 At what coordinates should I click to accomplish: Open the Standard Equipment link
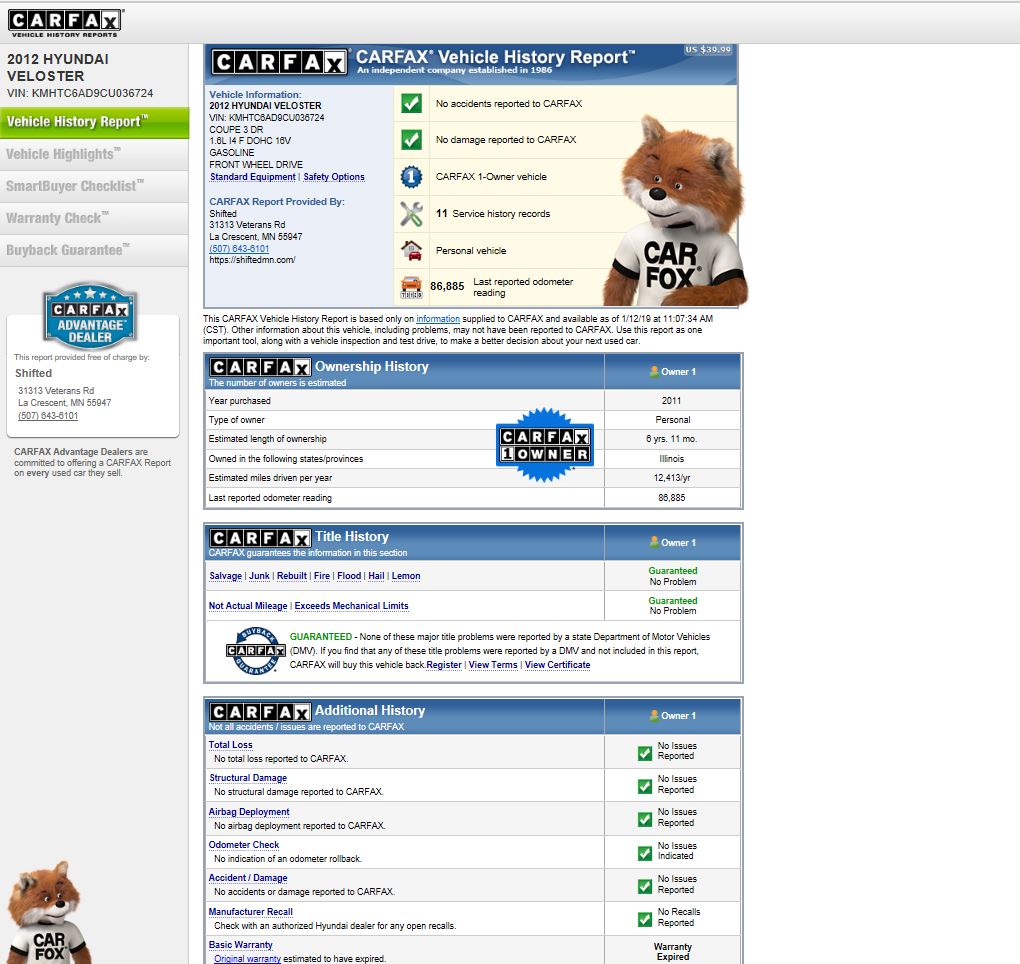pyautogui.click(x=252, y=177)
